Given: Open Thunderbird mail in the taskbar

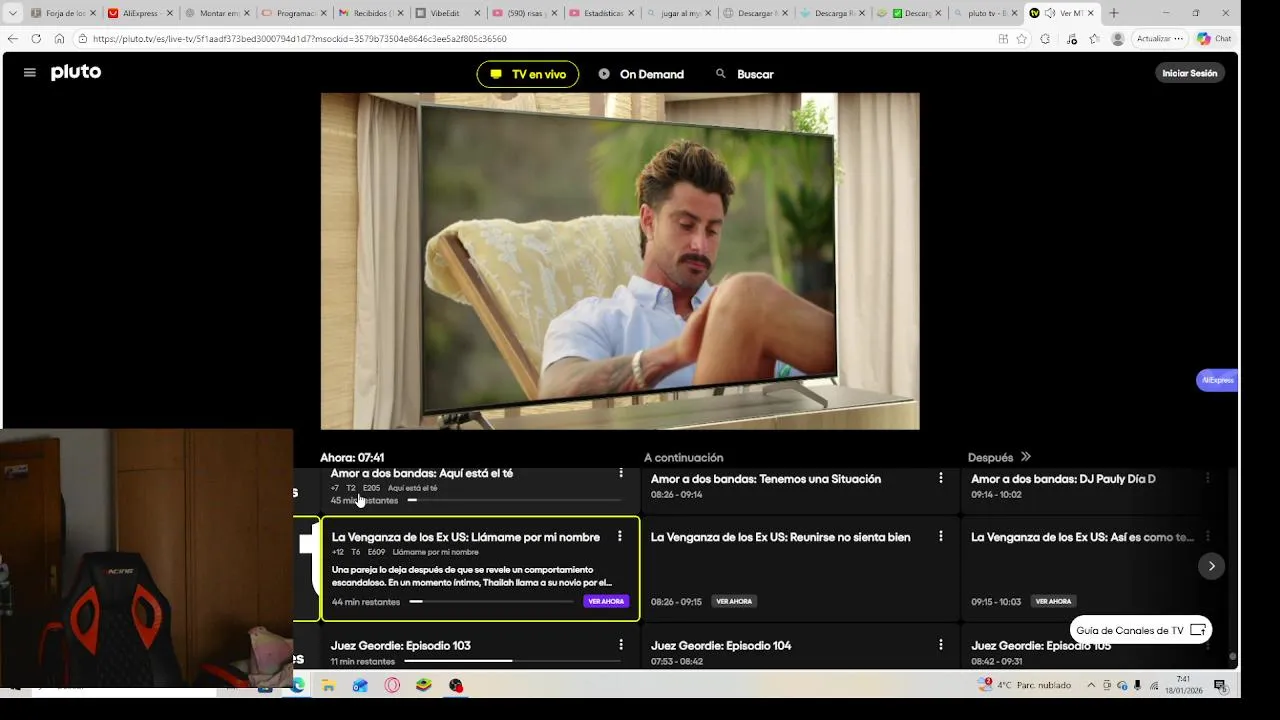Looking at the screenshot, I should [360, 685].
